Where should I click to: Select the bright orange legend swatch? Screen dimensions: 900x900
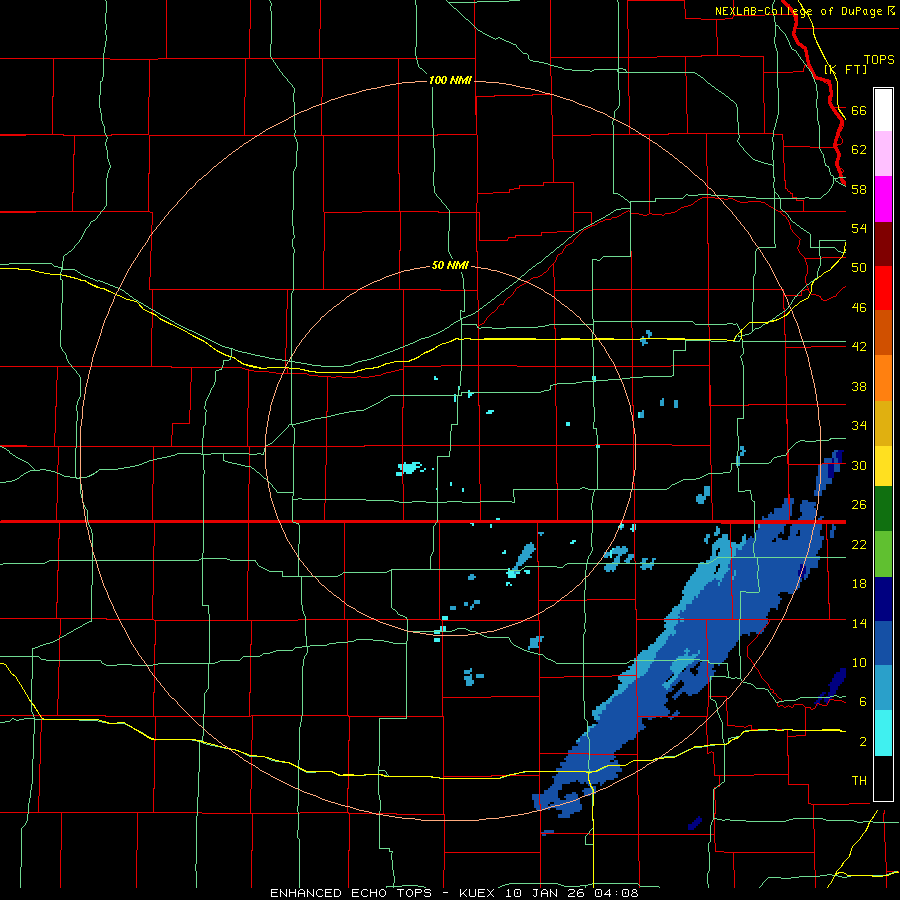[x=883, y=378]
